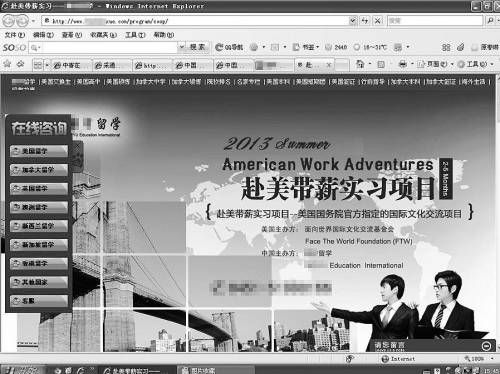Close the 在线咨询 floating panel with its X
Viewport: 500px width, 374px height.
coord(77,146)
